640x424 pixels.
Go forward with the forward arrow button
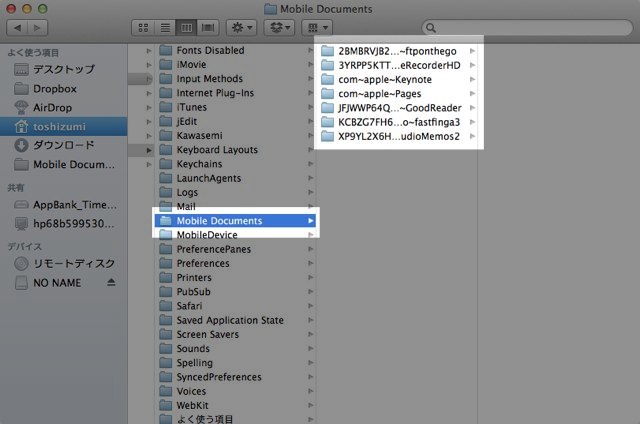[x=37, y=28]
